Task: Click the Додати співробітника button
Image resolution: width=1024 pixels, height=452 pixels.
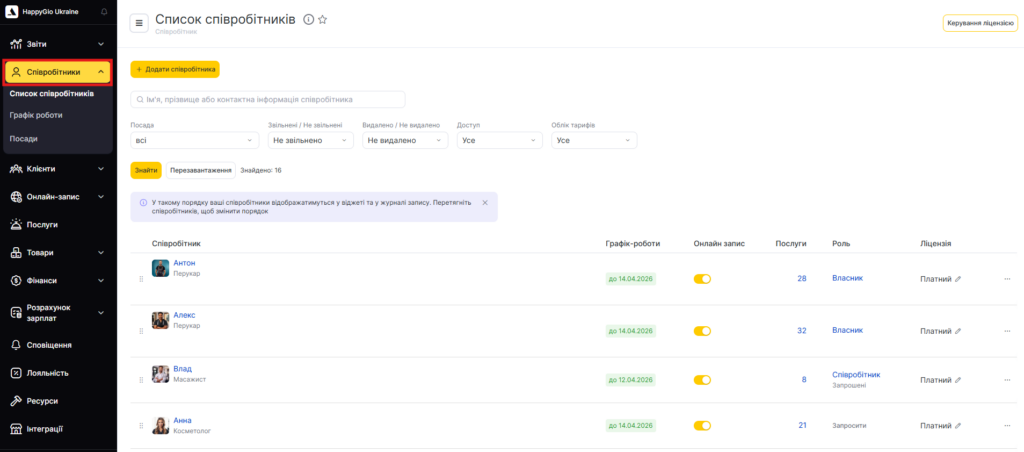Action: tap(175, 69)
